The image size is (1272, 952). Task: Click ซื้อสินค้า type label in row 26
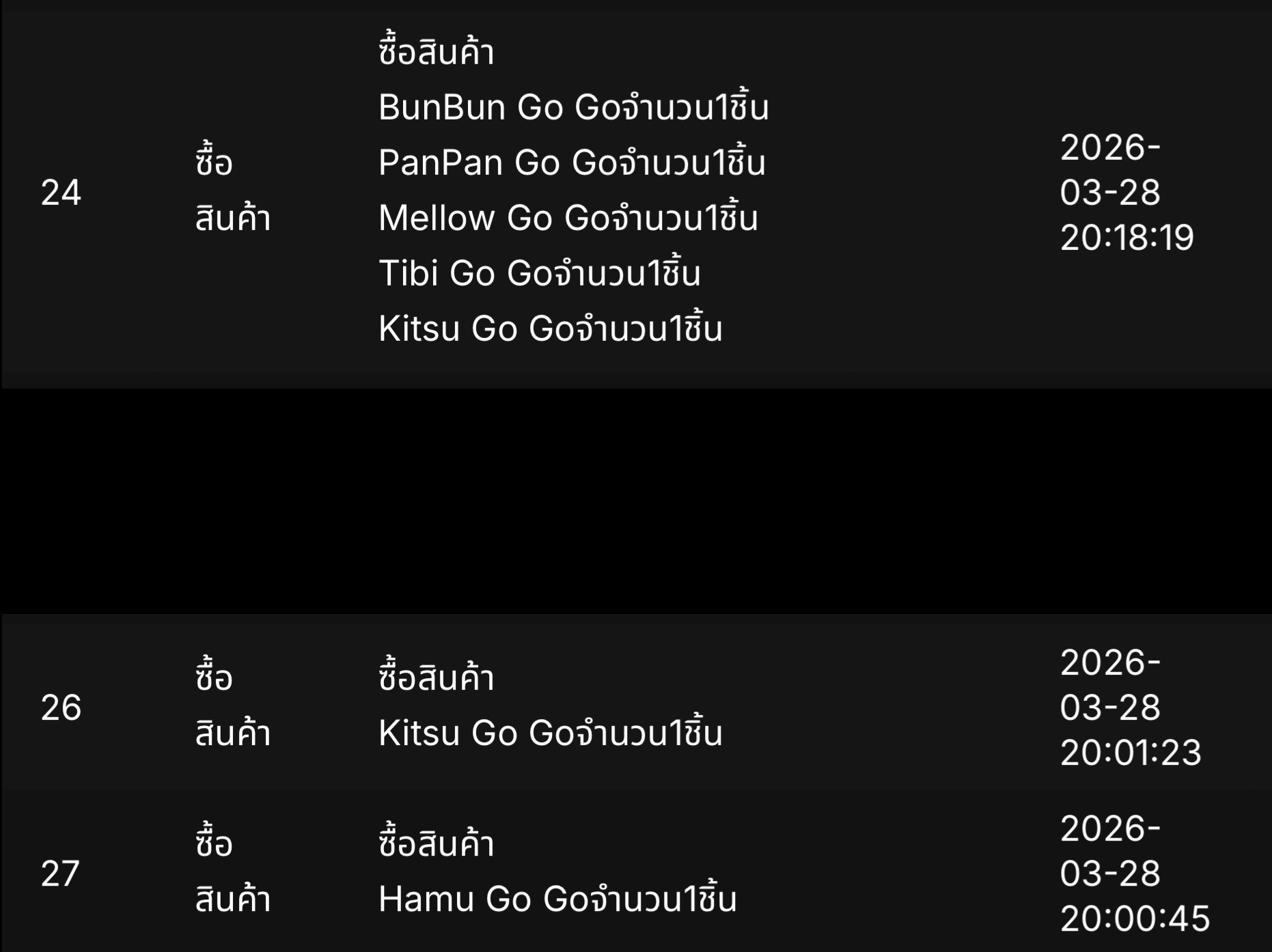tap(233, 705)
